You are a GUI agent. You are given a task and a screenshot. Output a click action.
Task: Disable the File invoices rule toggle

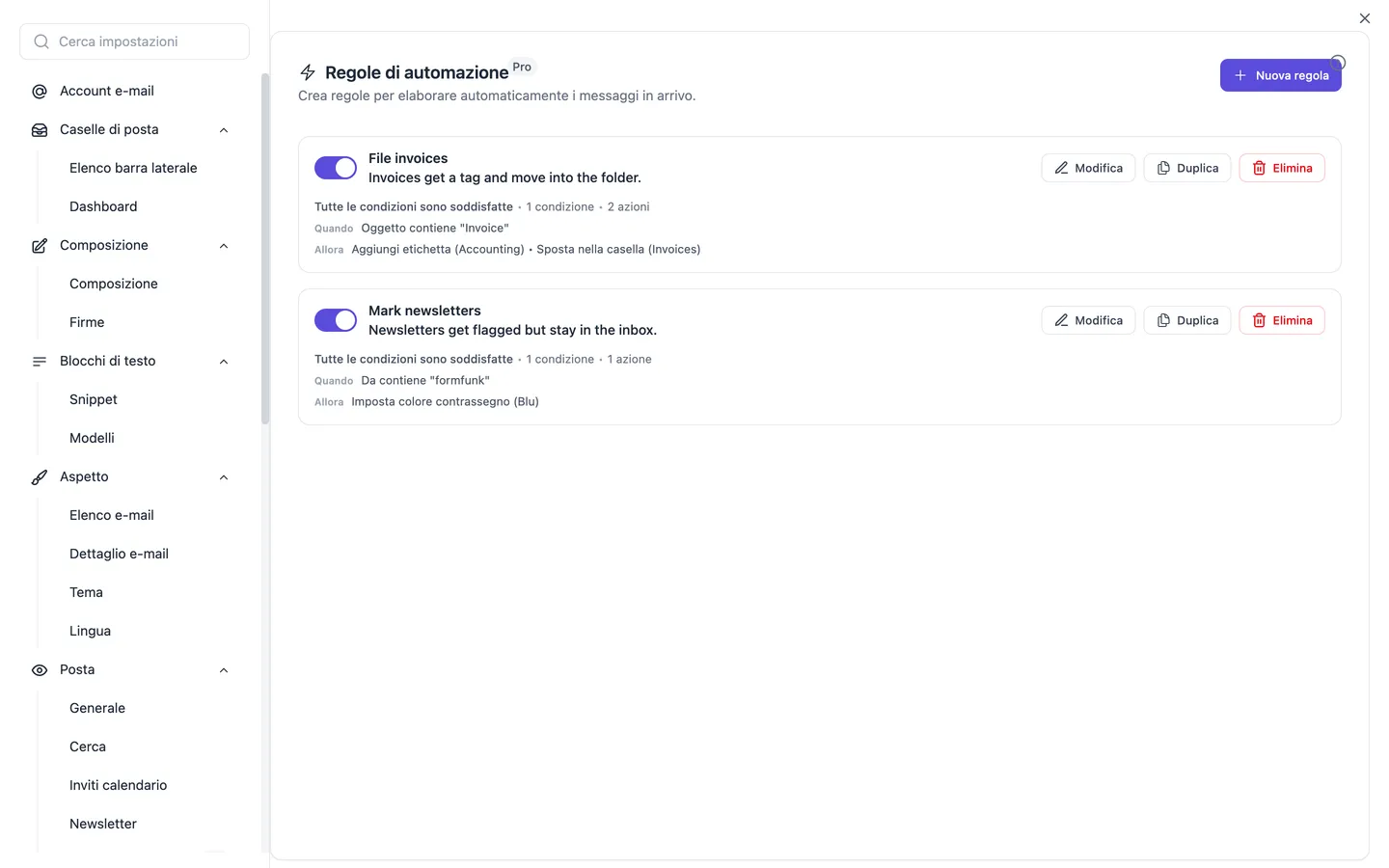pos(336,168)
